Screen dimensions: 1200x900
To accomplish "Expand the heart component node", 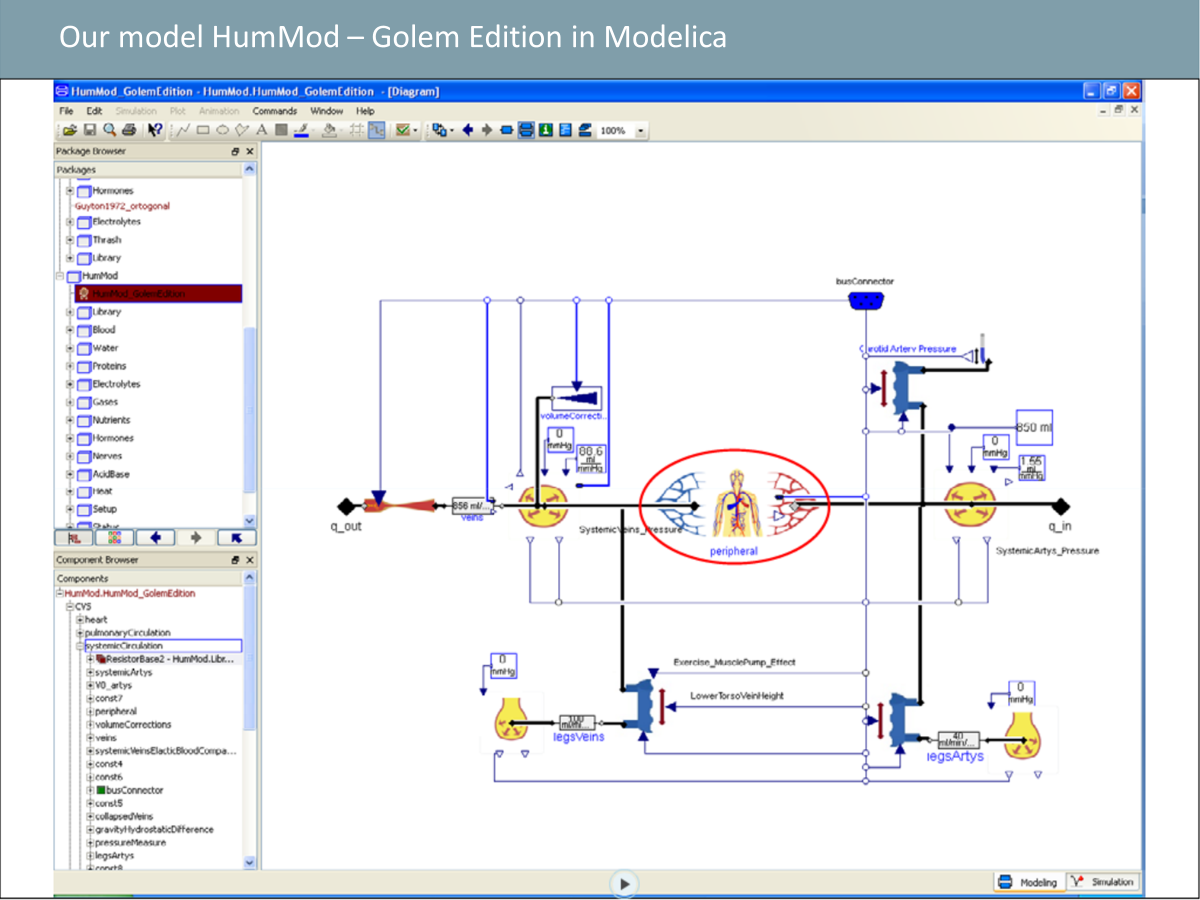I will pyautogui.click(x=79, y=620).
